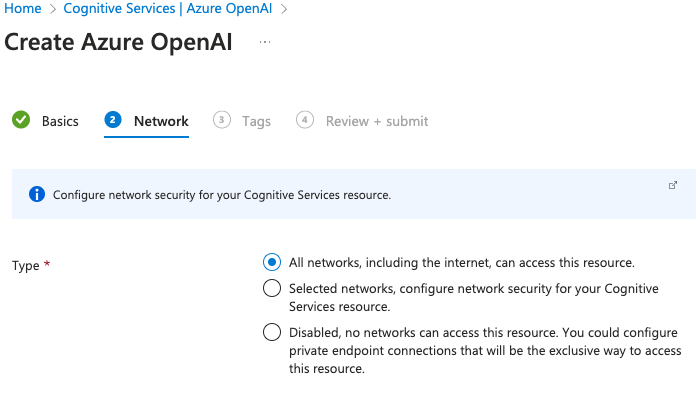Click the green checkmark icon for Basics

point(20,120)
